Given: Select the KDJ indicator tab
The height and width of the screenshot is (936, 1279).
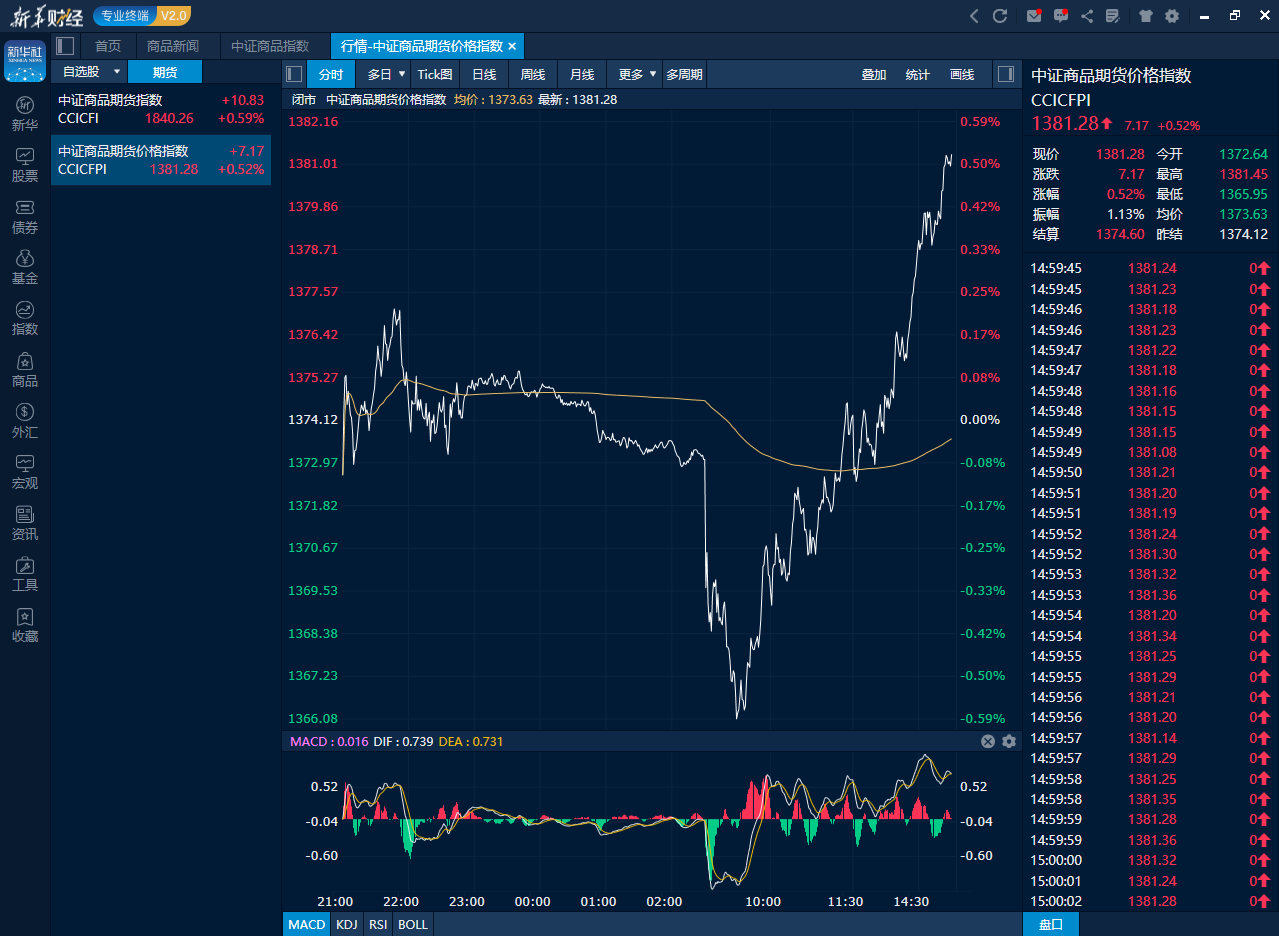Looking at the screenshot, I should (x=347, y=924).
